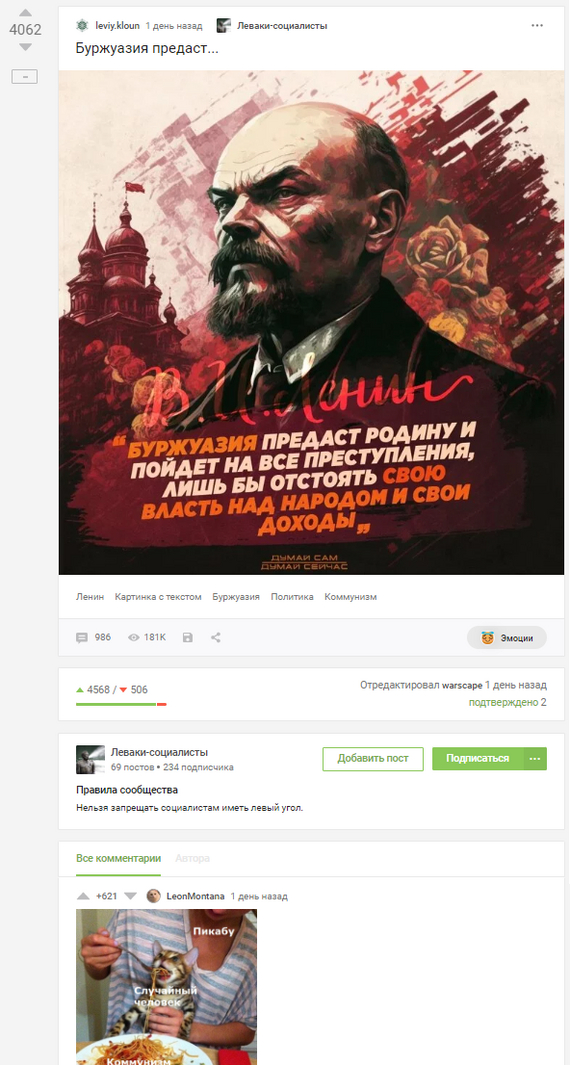Share the post with the share icon
The width and height of the screenshot is (570, 1065).
(215, 638)
